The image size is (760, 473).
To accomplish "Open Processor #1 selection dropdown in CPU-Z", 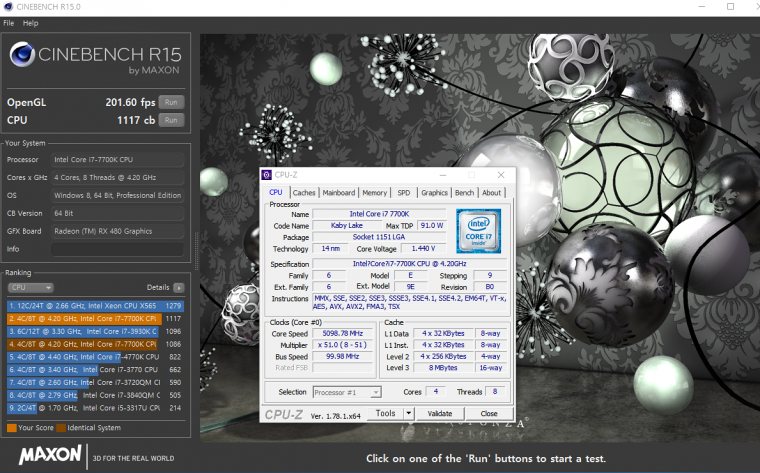I will click(347, 392).
